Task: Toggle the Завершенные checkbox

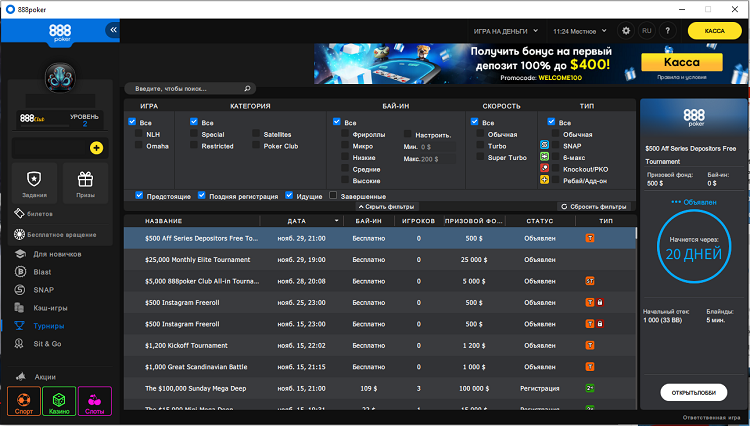Action: coord(333,196)
